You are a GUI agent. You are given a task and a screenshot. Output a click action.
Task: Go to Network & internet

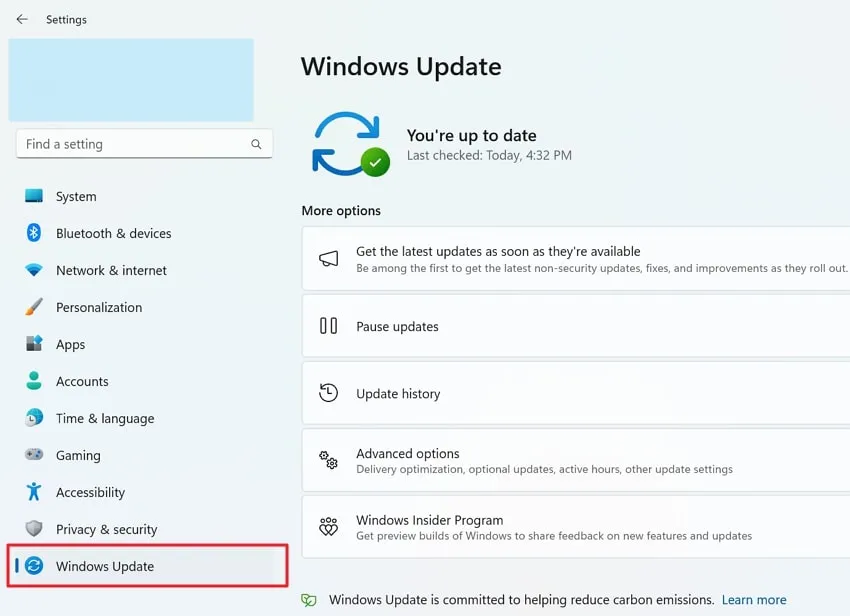point(146,270)
